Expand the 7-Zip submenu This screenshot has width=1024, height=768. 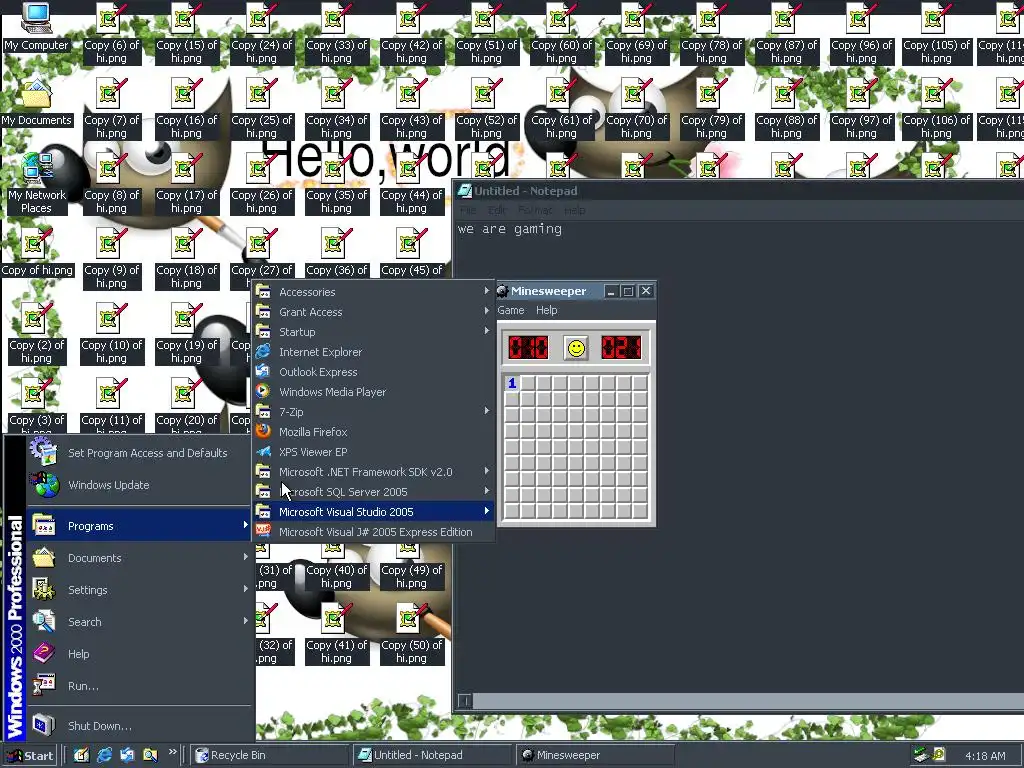pos(373,412)
